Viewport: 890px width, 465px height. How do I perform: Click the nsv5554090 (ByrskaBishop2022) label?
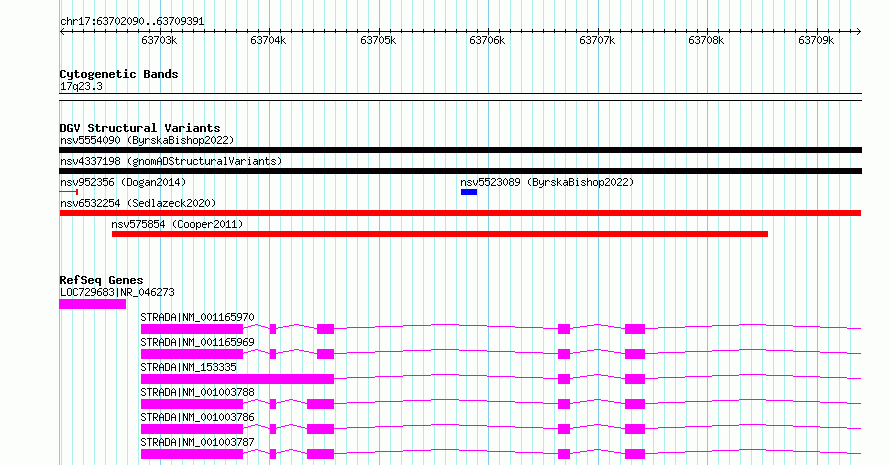pyautogui.click(x=147, y=140)
